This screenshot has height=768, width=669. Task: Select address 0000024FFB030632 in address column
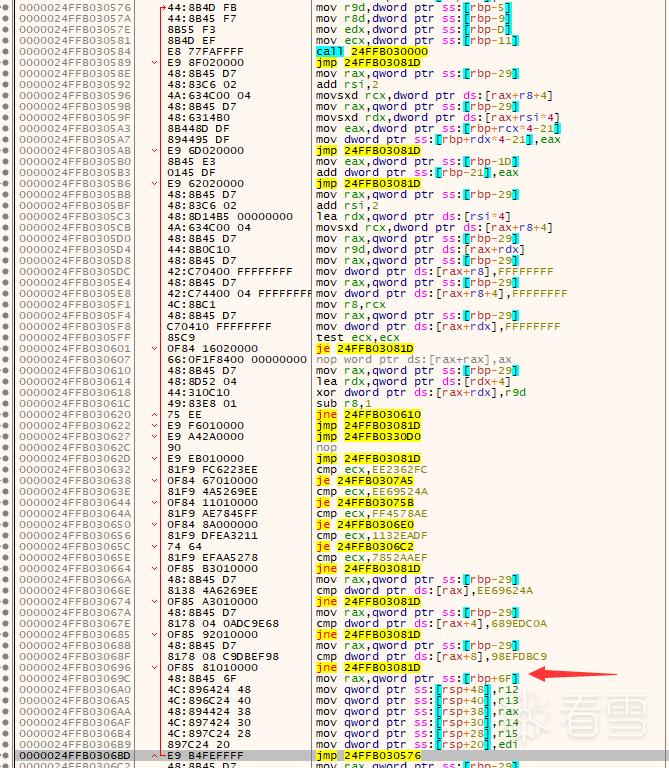click(75, 469)
